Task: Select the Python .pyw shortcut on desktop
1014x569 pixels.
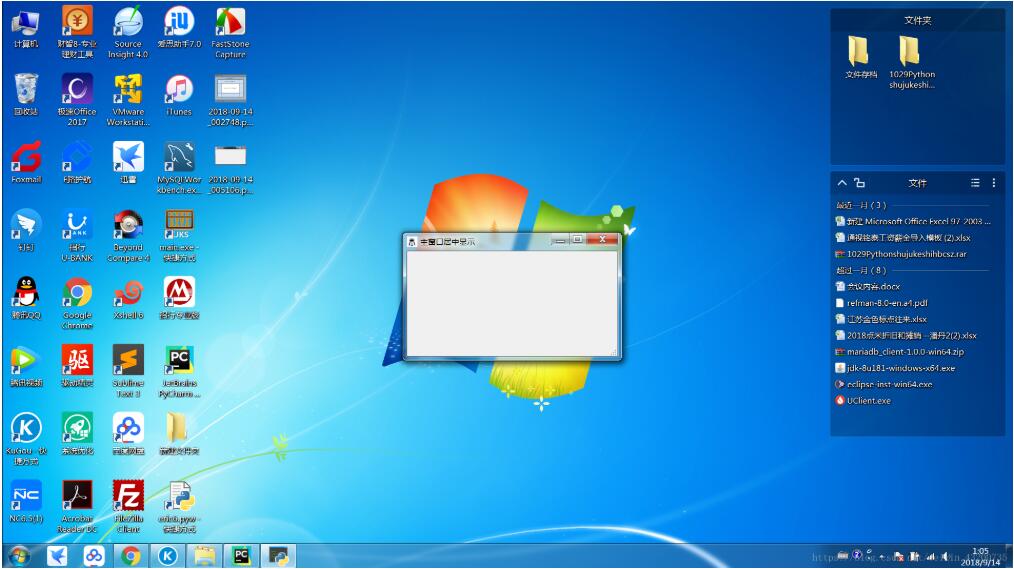Action: (179, 507)
